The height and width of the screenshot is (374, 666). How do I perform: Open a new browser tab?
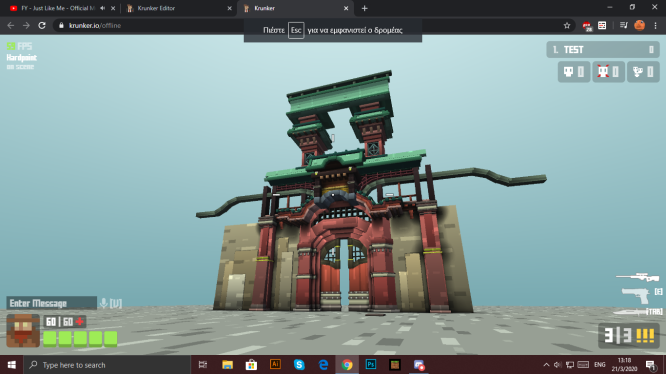tap(364, 8)
